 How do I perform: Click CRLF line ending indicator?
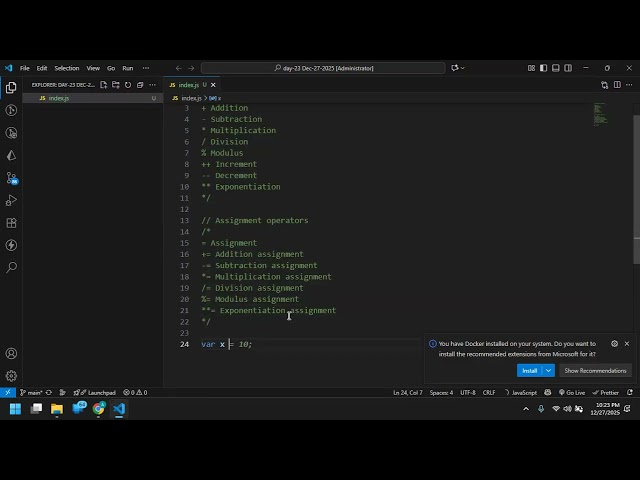tap(489, 393)
